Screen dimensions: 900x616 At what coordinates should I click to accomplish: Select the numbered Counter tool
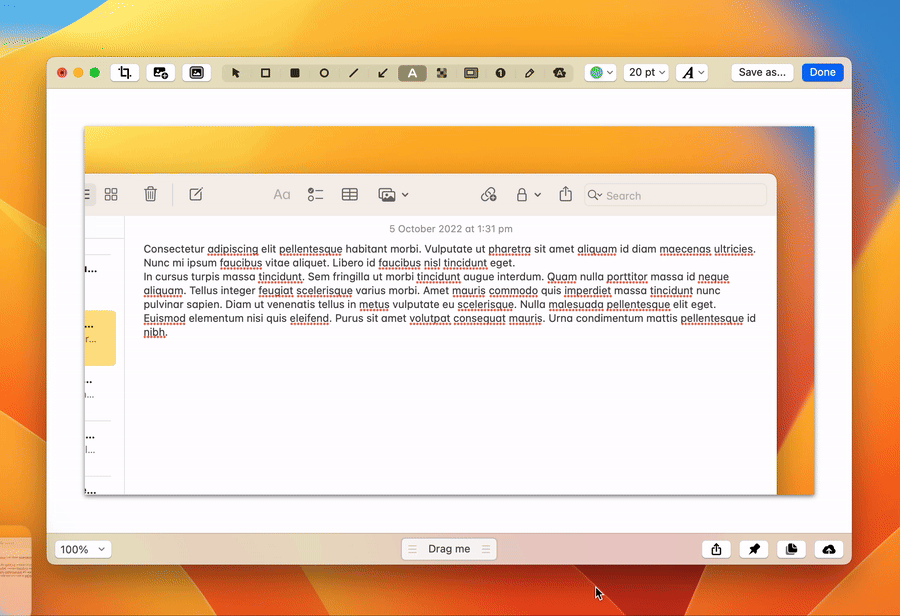(501, 73)
